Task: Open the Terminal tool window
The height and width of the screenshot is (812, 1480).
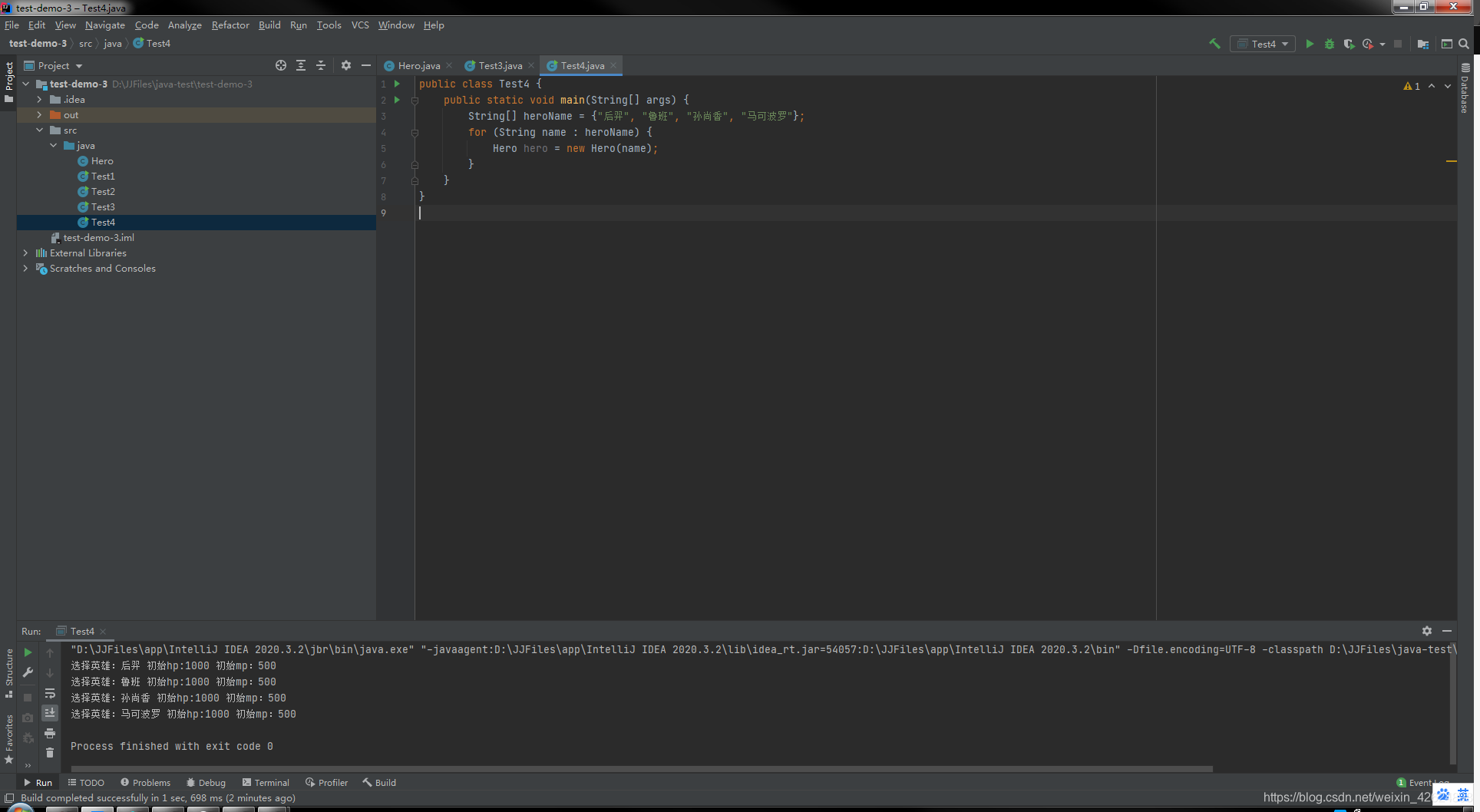Action: [x=266, y=783]
